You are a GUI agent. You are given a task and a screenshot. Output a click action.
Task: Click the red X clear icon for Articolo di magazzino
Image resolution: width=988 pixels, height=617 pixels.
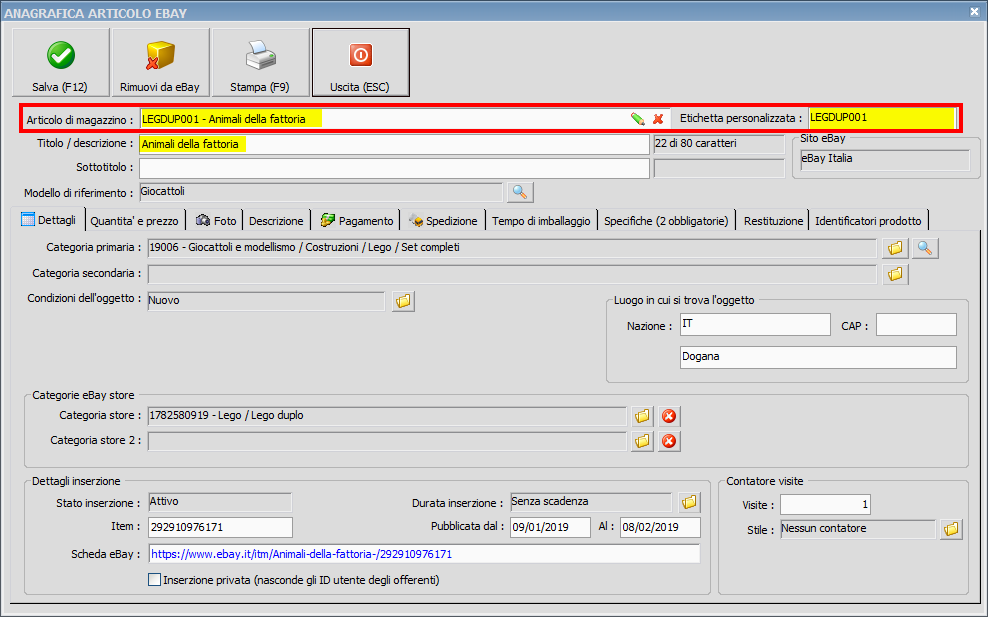(658, 118)
